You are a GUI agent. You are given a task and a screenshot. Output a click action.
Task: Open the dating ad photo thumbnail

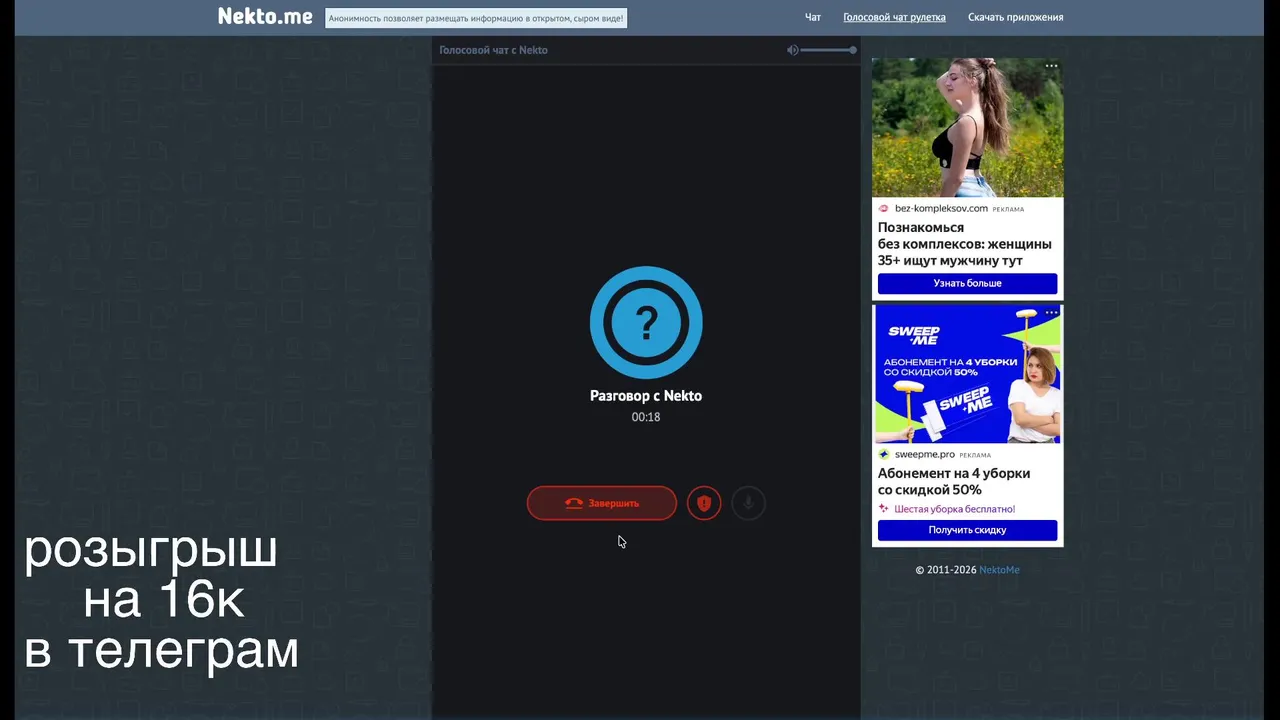(x=967, y=127)
